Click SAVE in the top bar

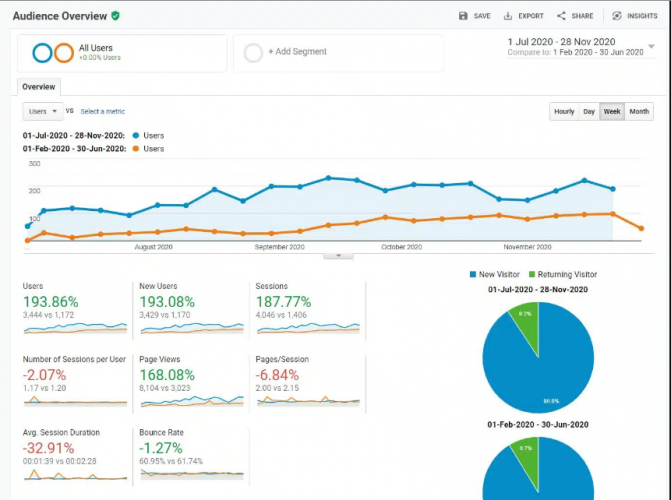click(482, 16)
